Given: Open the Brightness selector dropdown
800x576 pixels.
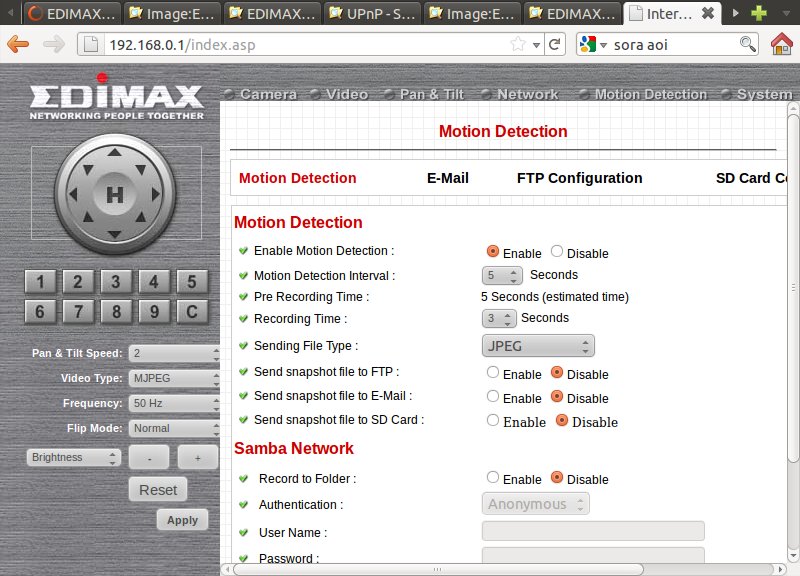Looking at the screenshot, I should pyautogui.click(x=74, y=457).
